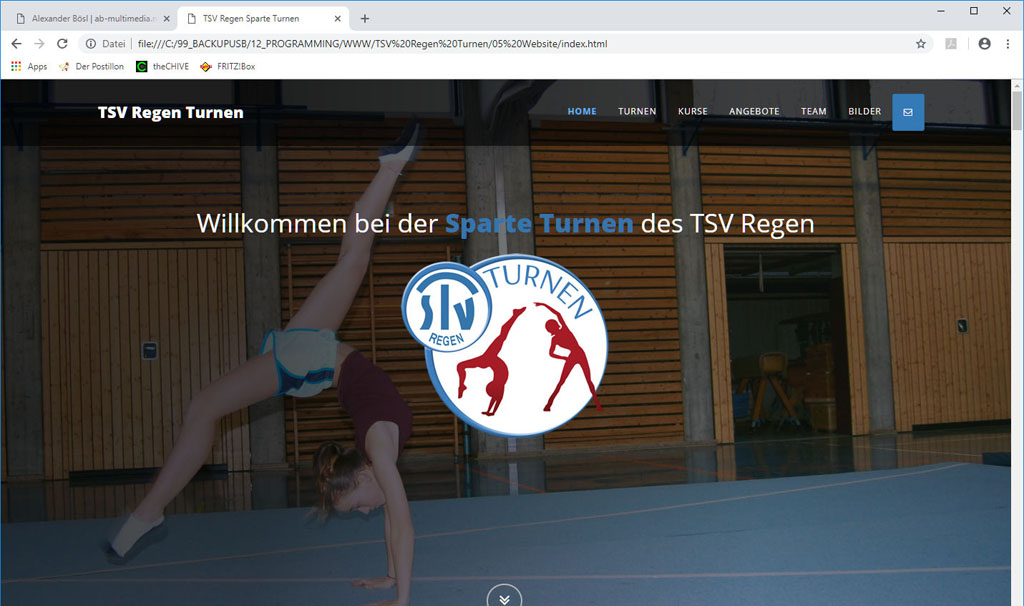Click the Sparte Turnen highlighted text
The height and width of the screenshot is (606, 1024).
[x=539, y=224]
